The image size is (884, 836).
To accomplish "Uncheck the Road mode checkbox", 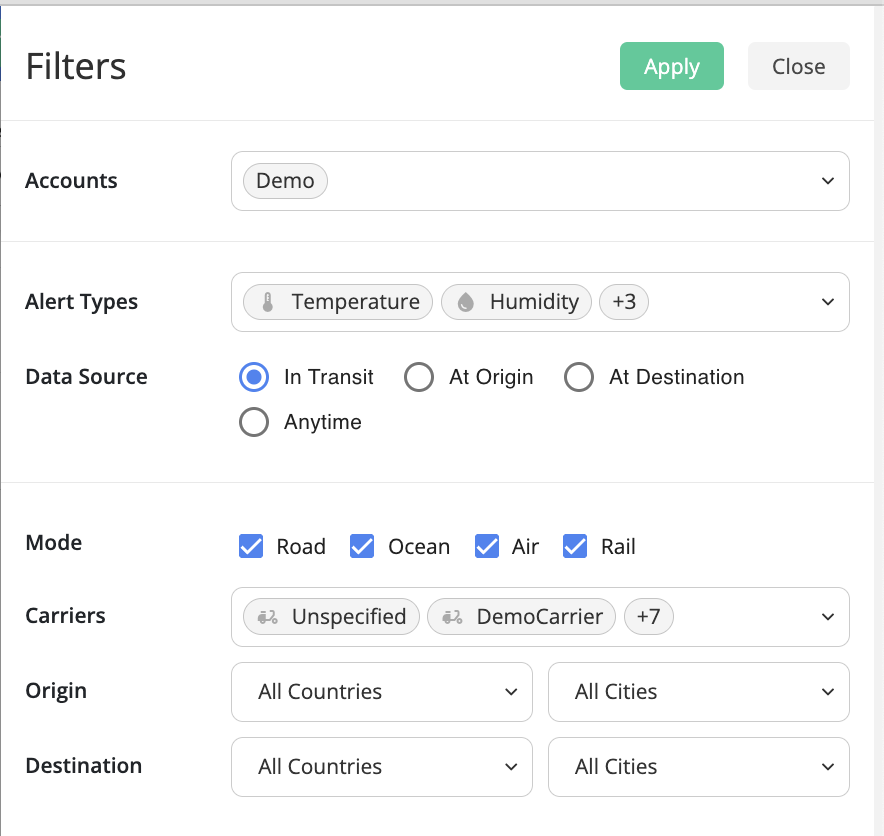I will point(251,546).
